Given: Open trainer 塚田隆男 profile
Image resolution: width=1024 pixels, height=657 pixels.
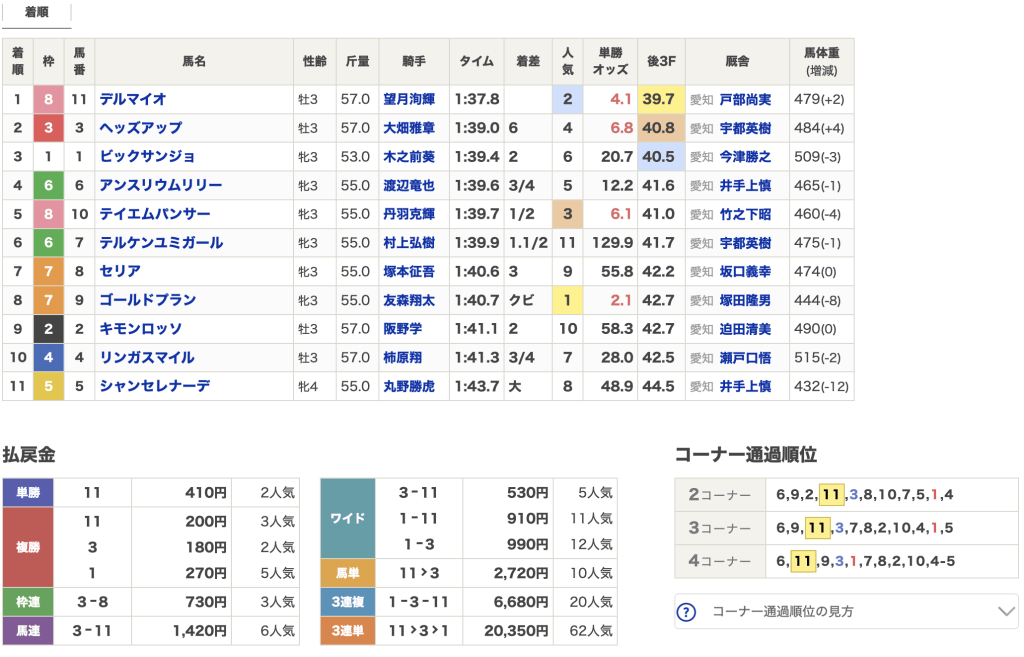Looking at the screenshot, I should click(x=745, y=300).
